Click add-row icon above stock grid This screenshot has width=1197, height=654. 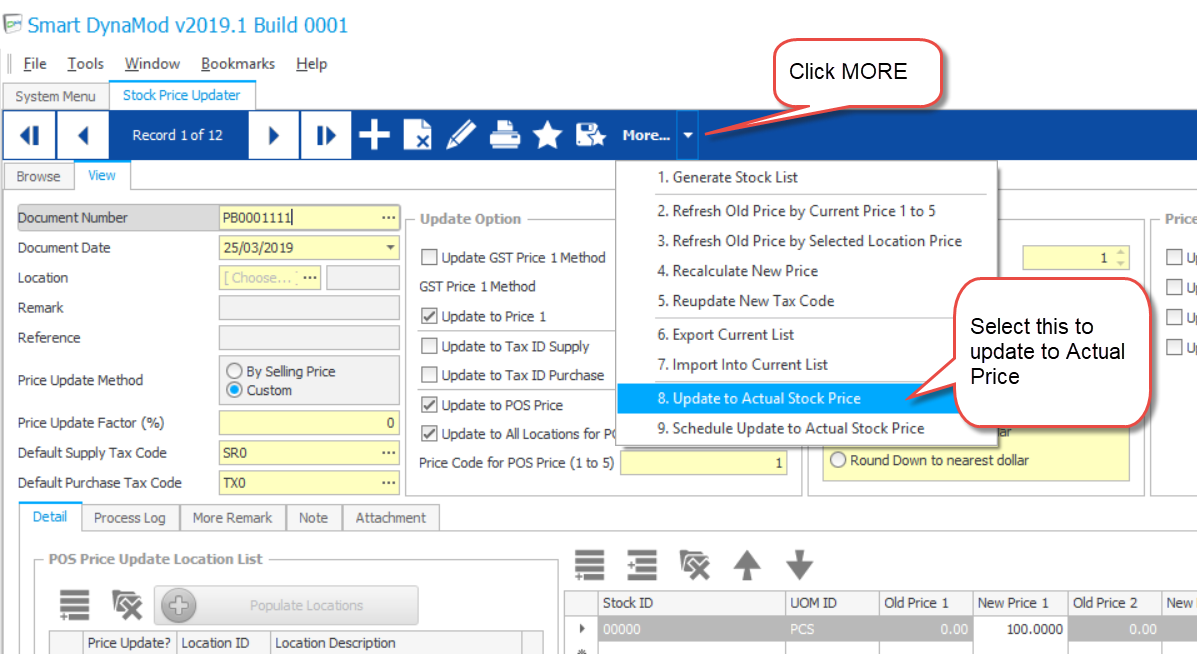coord(589,565)
